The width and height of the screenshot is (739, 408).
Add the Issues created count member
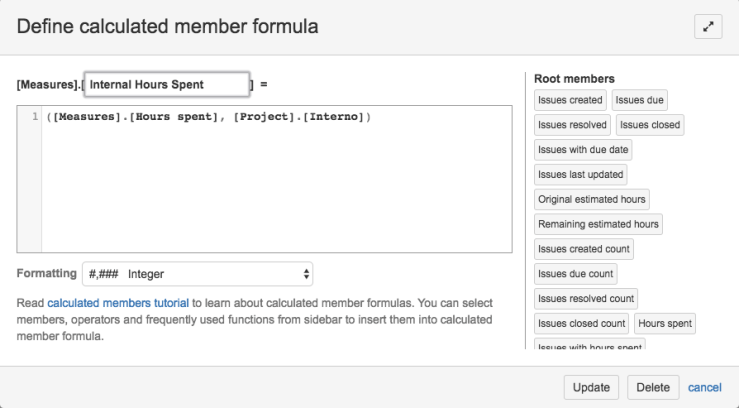(584, 249)
